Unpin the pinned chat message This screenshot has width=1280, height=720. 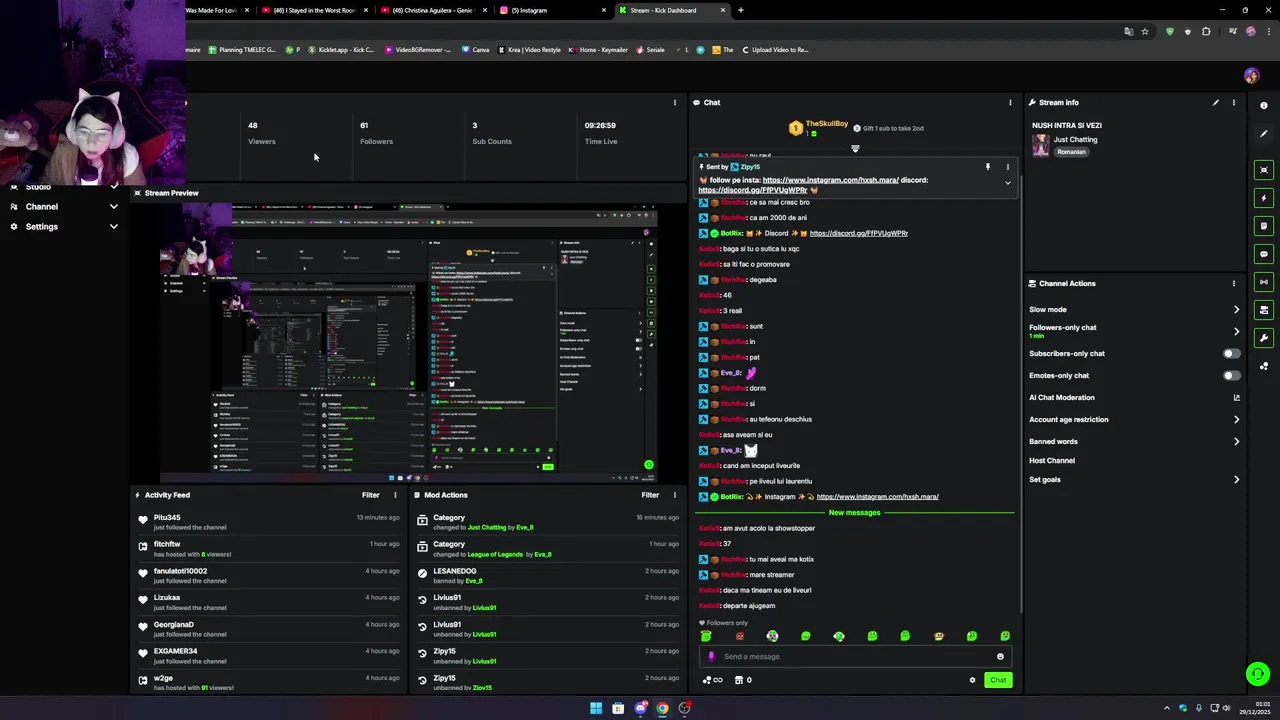[987, 167]
